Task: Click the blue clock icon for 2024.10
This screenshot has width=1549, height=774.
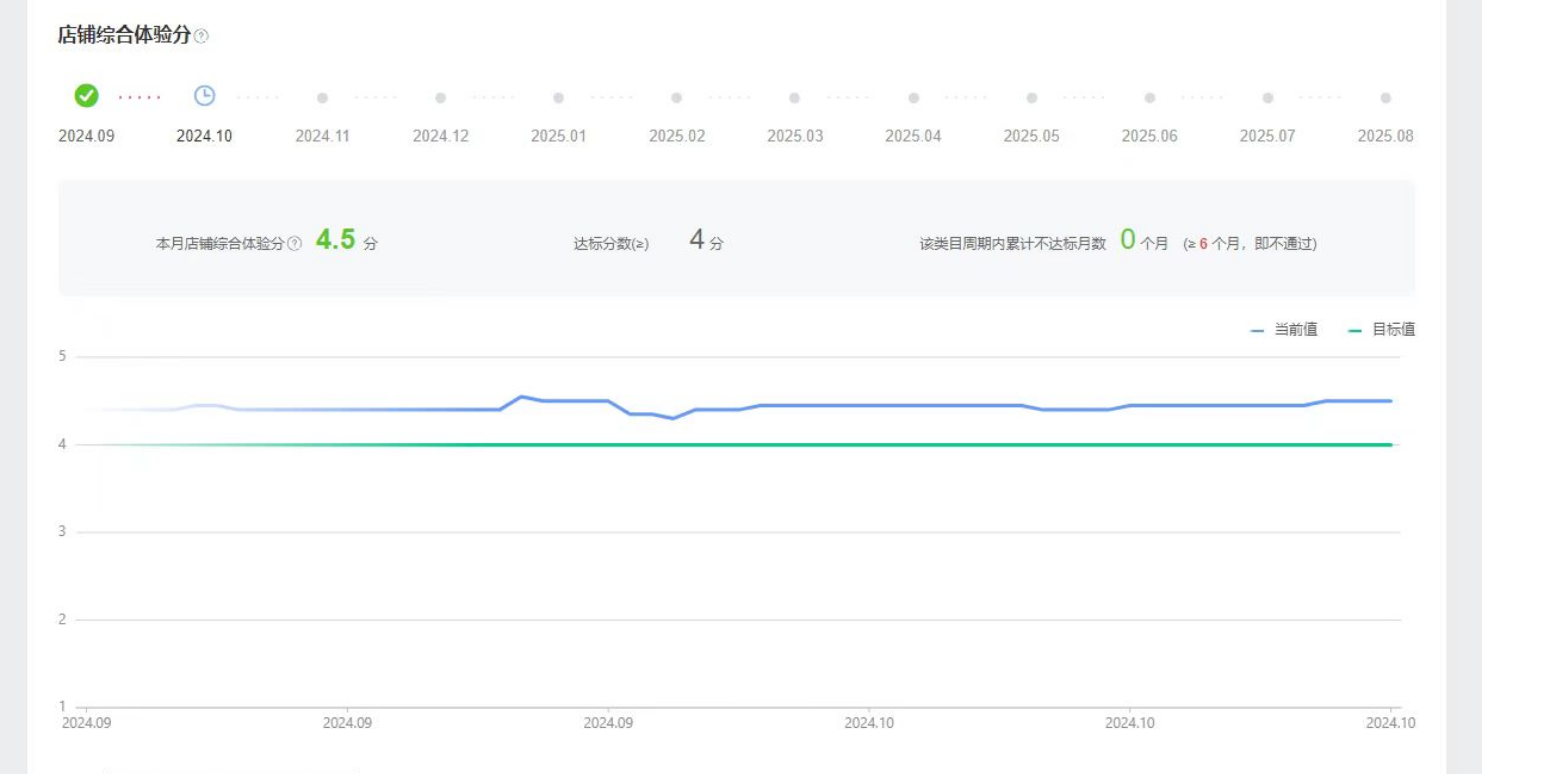Action: (204, 96)
